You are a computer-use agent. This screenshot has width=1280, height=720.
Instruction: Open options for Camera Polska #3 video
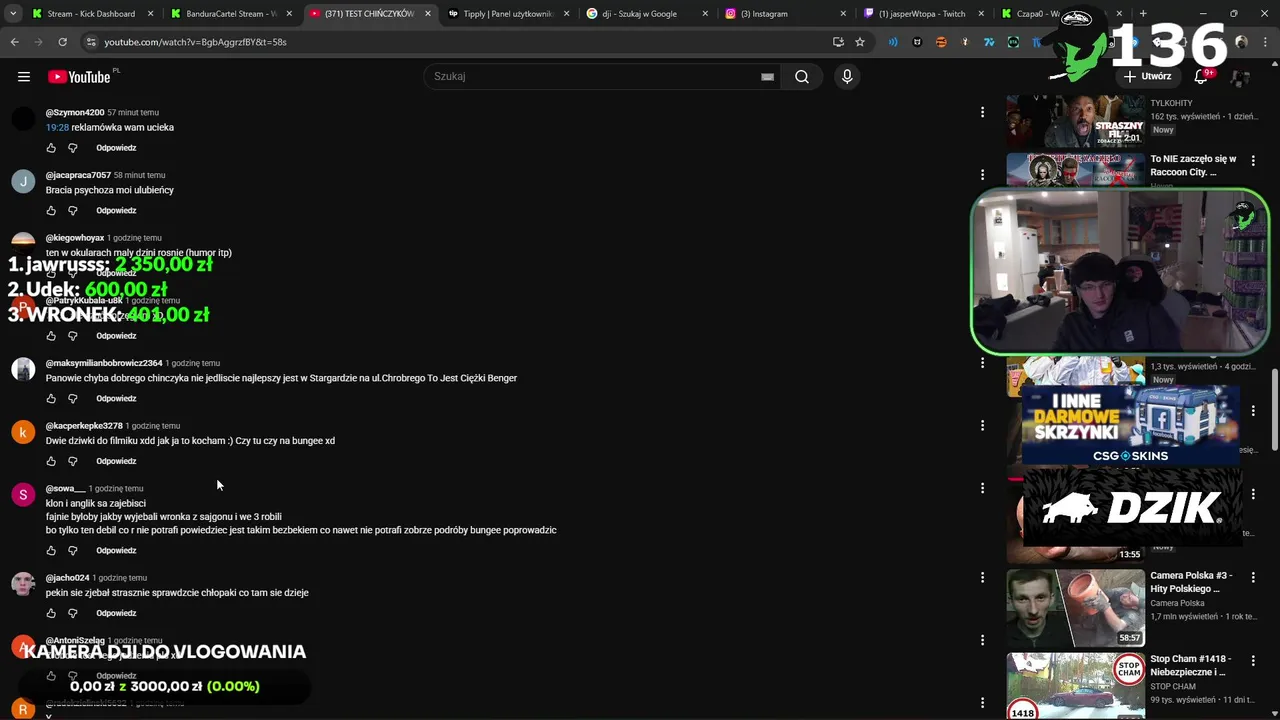click(x=1253, y=577)
